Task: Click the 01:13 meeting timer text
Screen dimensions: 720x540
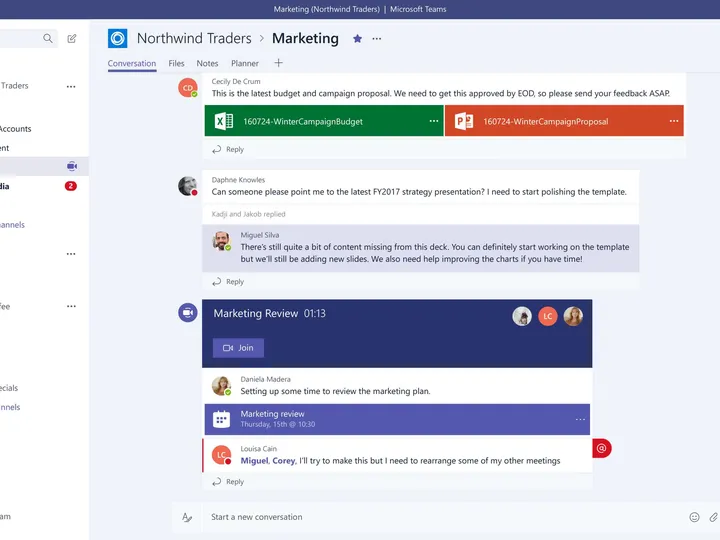Action: [x=315, y=314]
